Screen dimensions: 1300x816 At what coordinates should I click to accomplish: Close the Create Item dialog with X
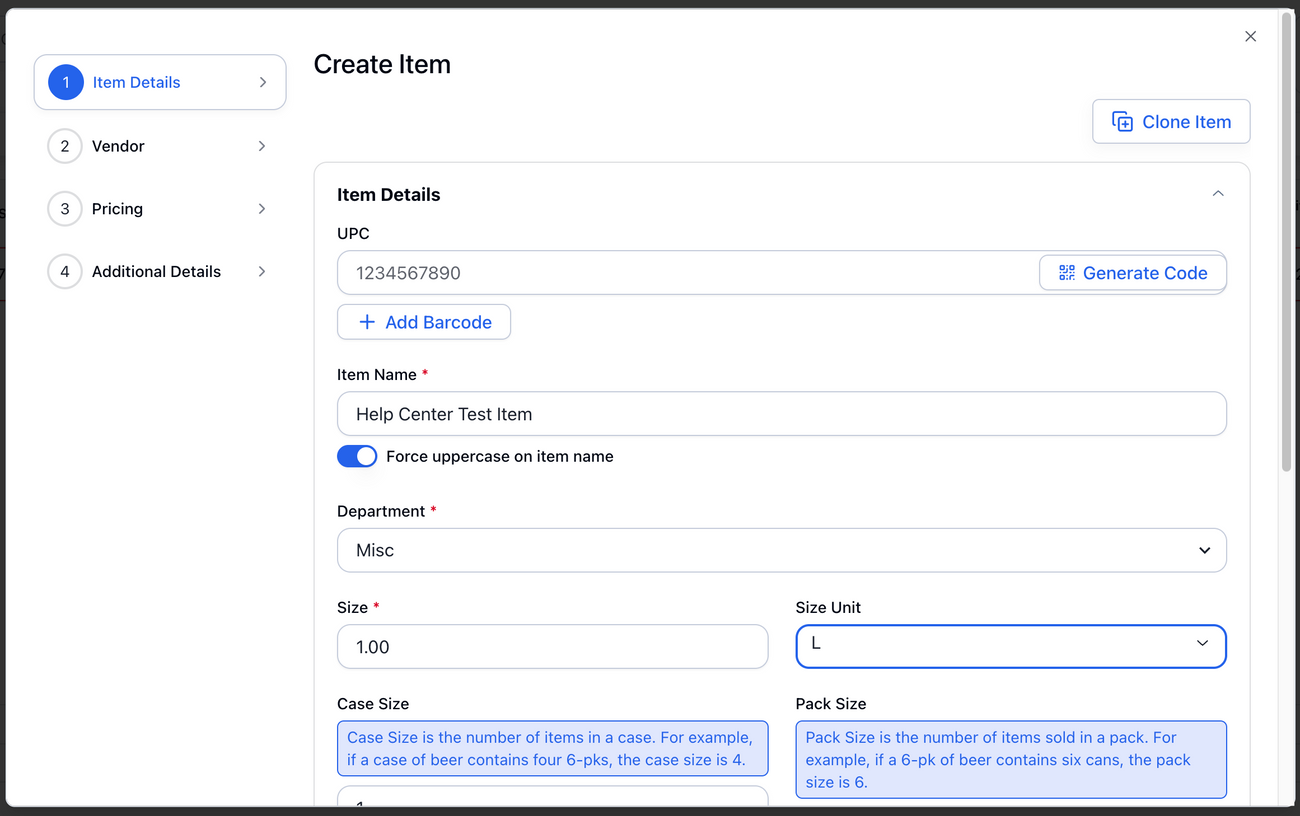1250,37
